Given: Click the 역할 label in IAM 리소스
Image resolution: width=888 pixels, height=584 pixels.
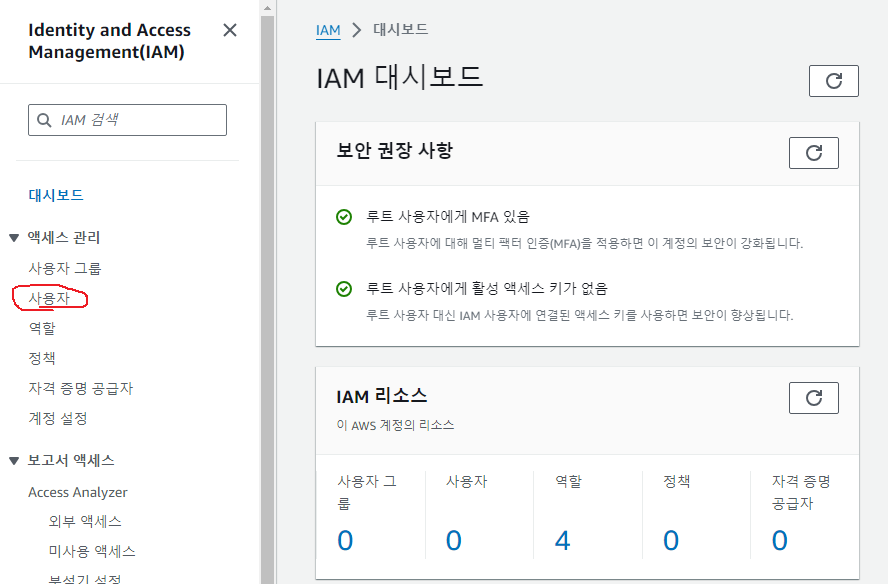Looking at the screenshot, I should 569,481.
